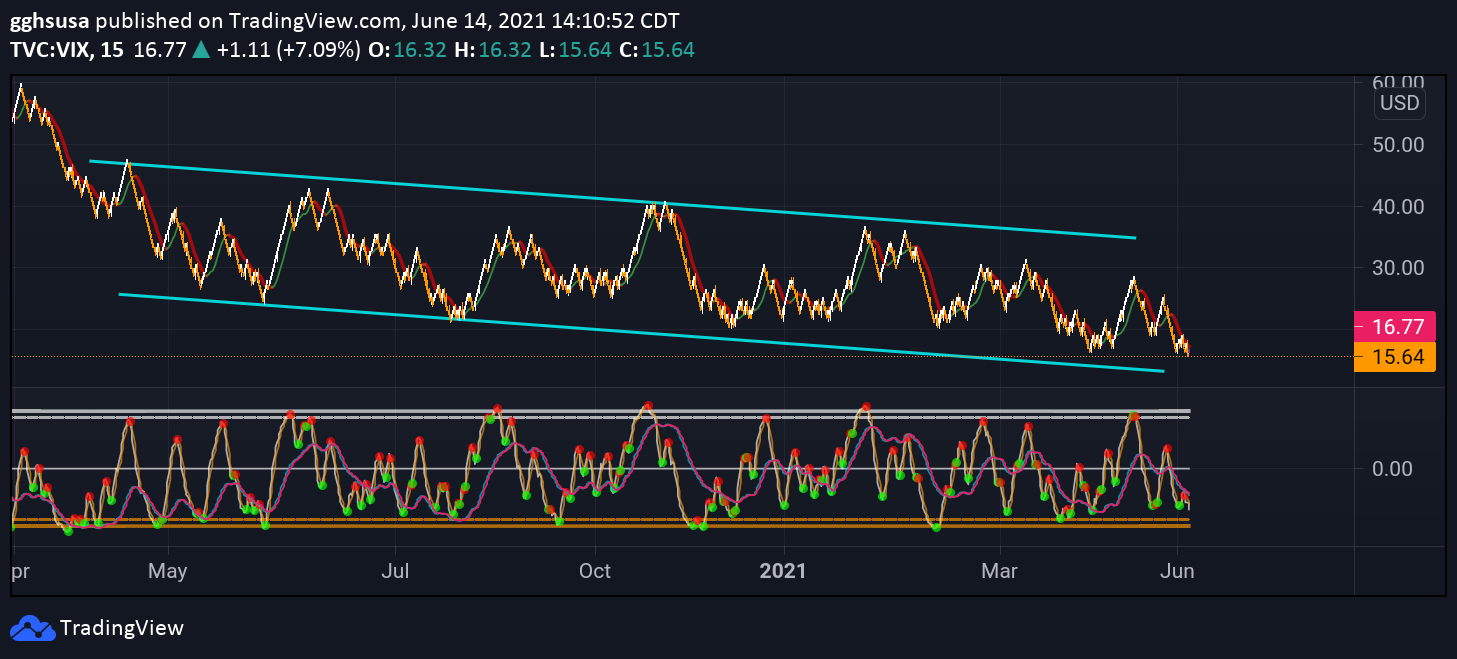Click the TradingView wordmark text at bottom
Image resolution: width=1457 pixels, height=659 pixels.
click(x=122, y=628)
